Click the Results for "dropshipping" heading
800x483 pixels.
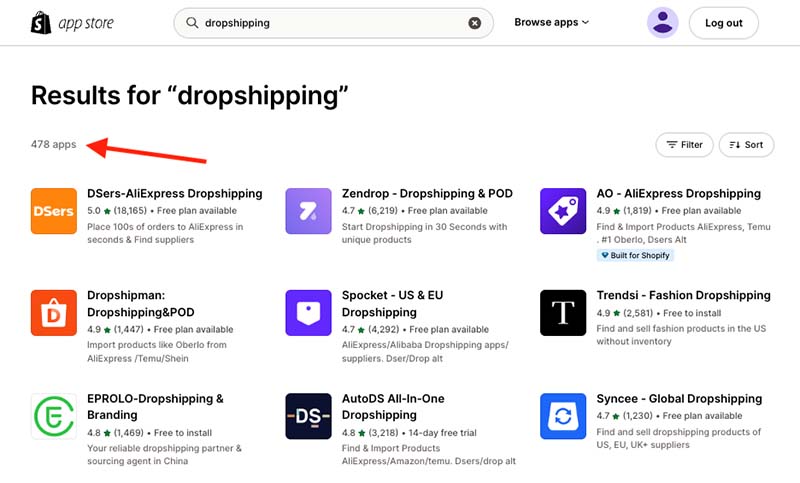(189, 96)
